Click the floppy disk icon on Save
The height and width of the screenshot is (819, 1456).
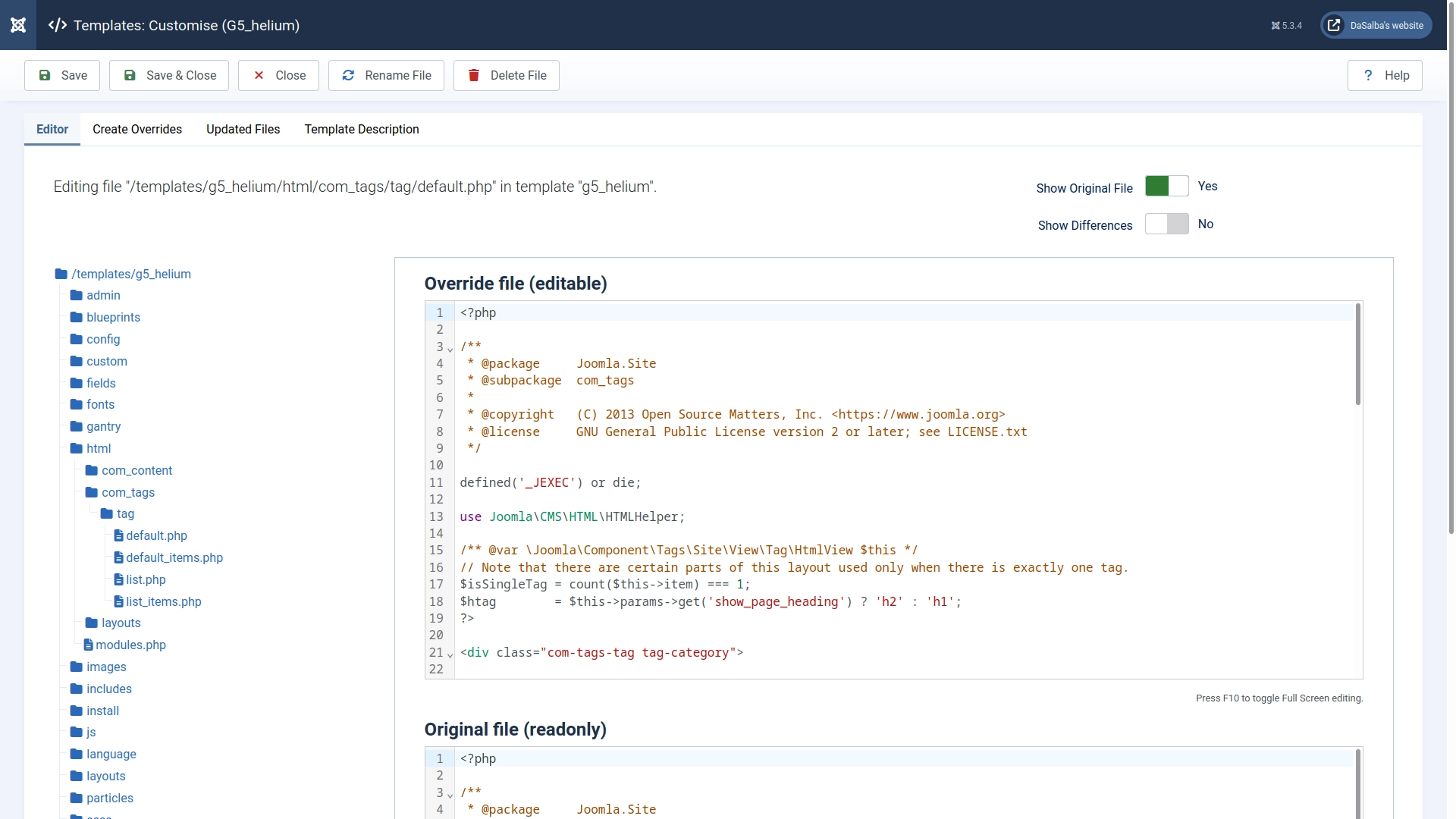[x=45, y=75]
